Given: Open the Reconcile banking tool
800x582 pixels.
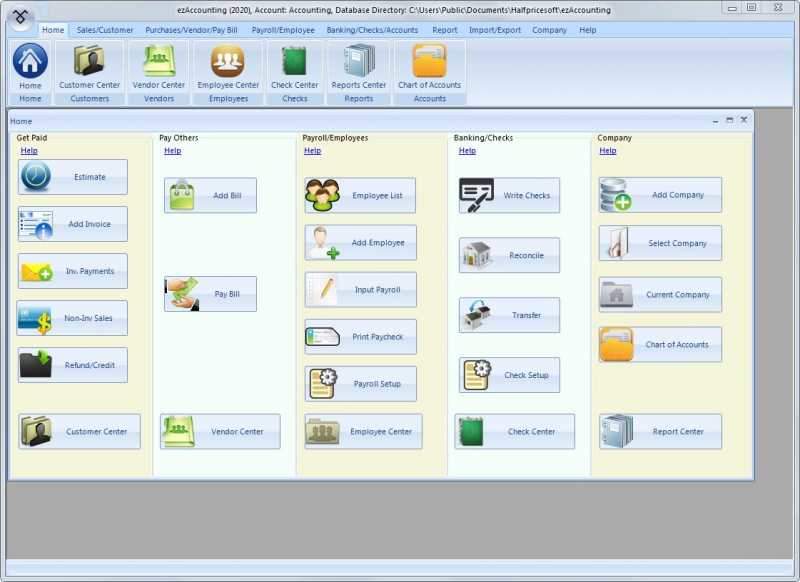Looking at the screenshot, I should click(510, 255).
